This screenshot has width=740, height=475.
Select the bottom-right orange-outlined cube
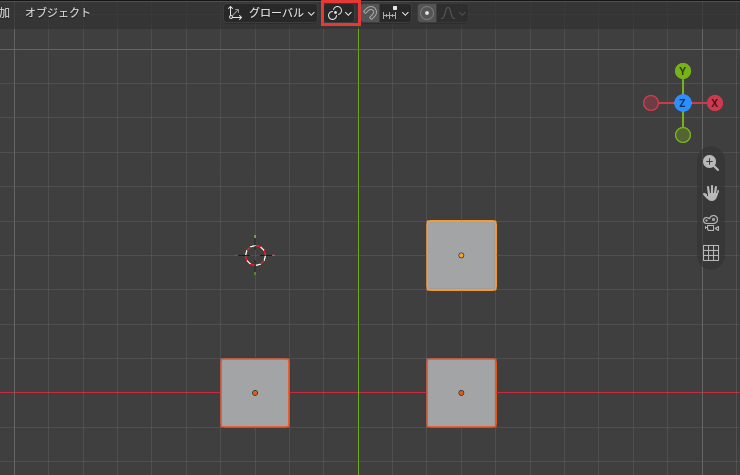coord(461,393)
